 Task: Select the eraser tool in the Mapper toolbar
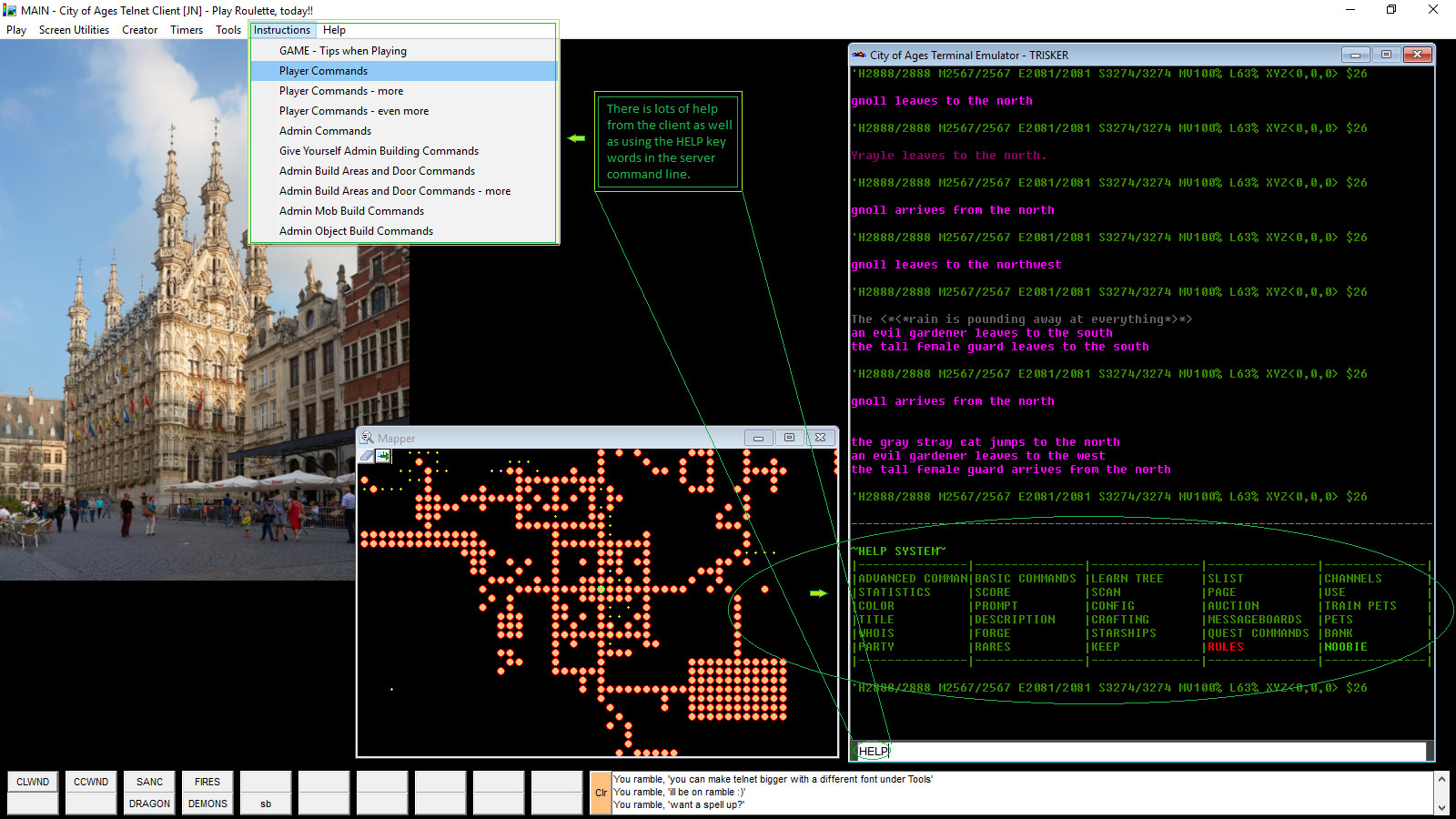click(x=367, y=456)
